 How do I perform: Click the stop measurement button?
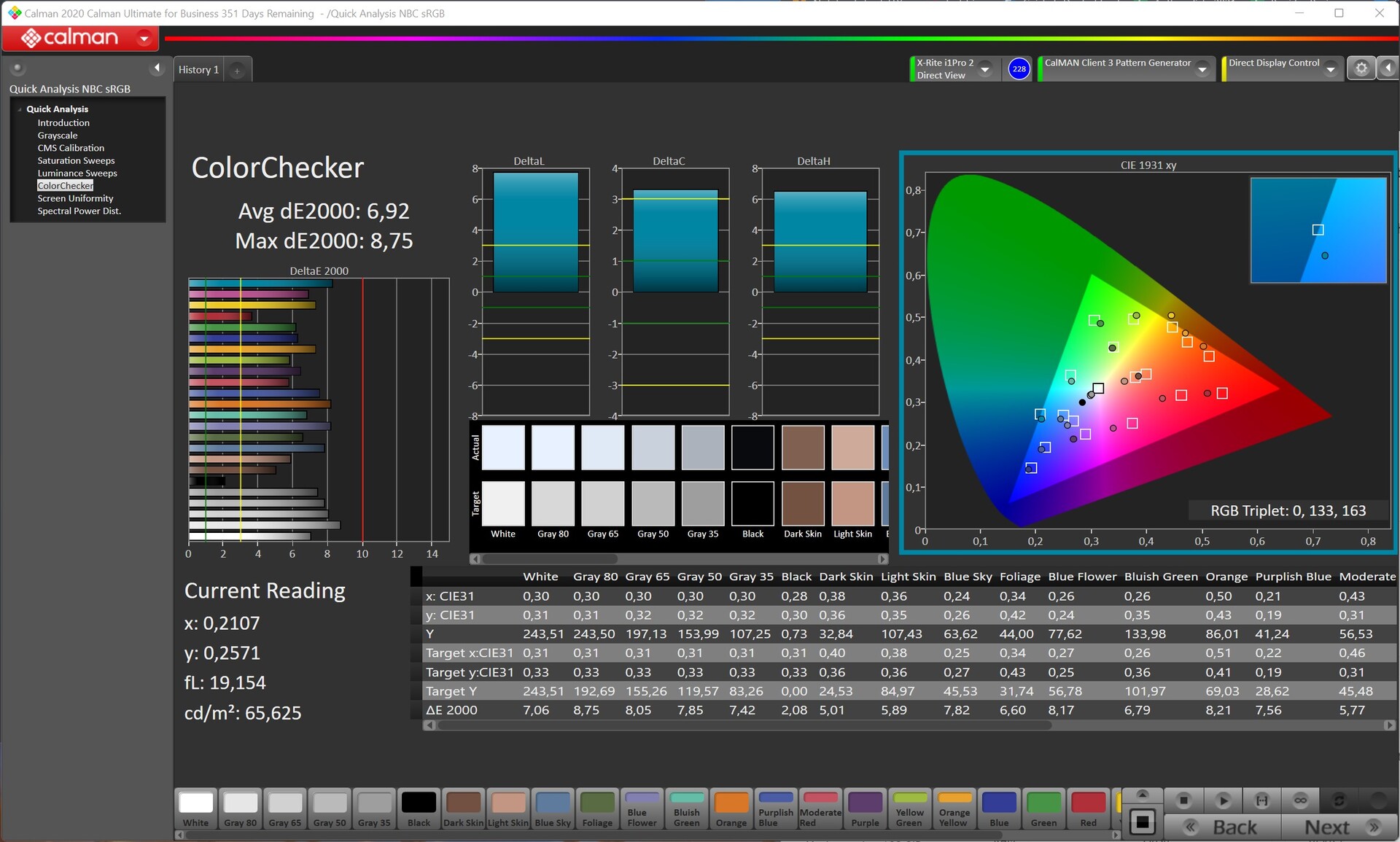tap(1183, 800)
